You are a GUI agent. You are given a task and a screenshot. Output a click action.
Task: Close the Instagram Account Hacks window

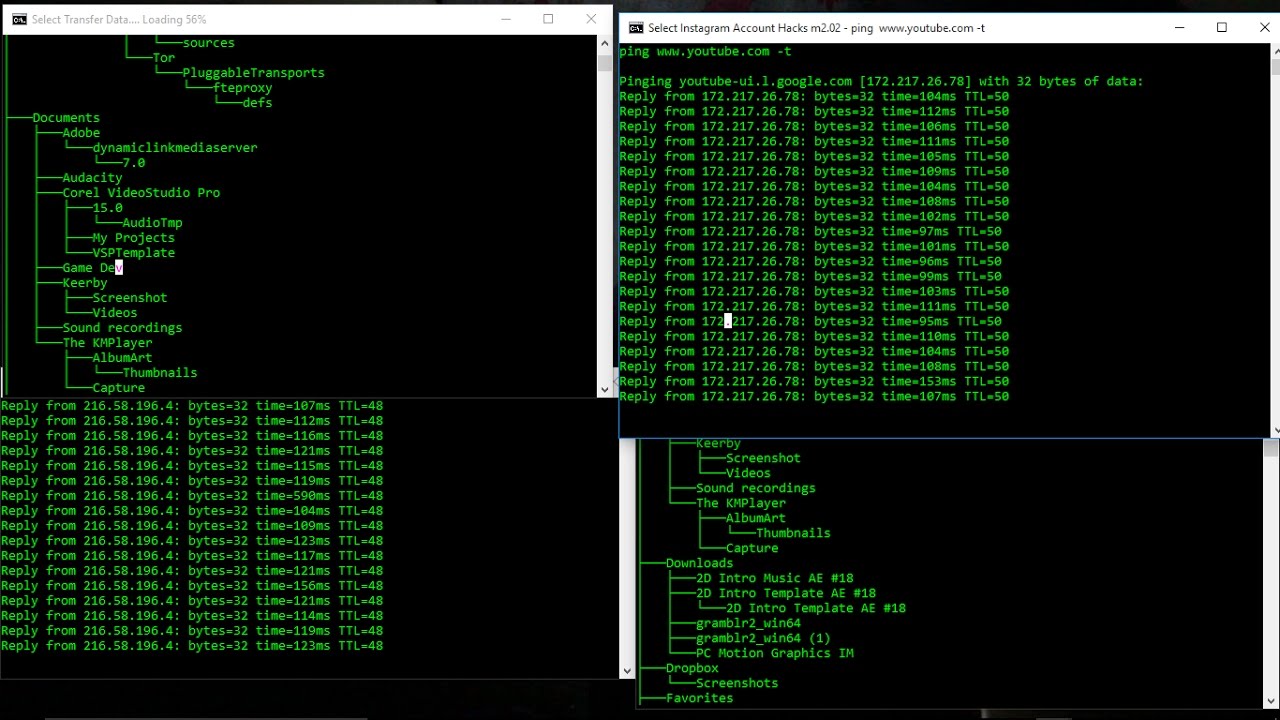pos(1264,28)
